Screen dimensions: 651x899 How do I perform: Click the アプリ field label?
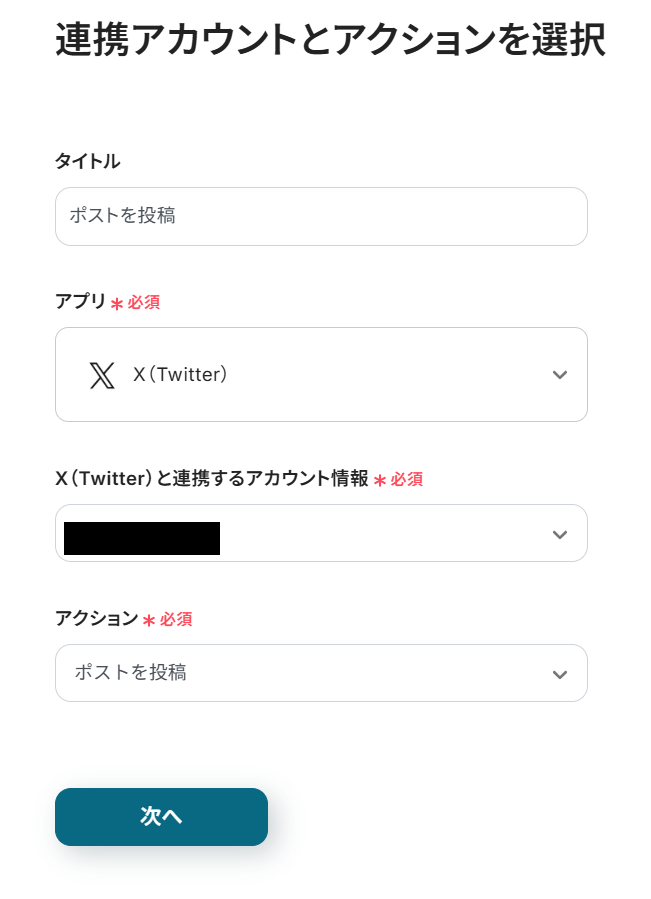pos(80,301)
